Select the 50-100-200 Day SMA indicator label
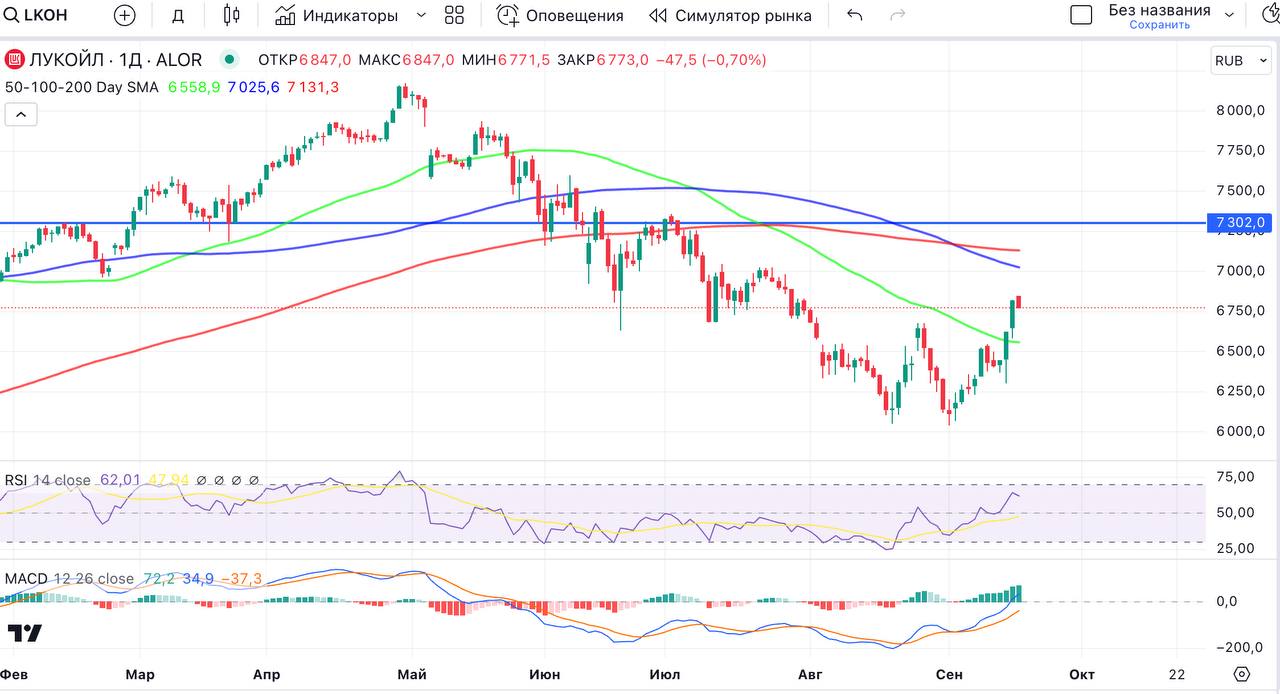The image size is (1280, 694). coord(82,87)
